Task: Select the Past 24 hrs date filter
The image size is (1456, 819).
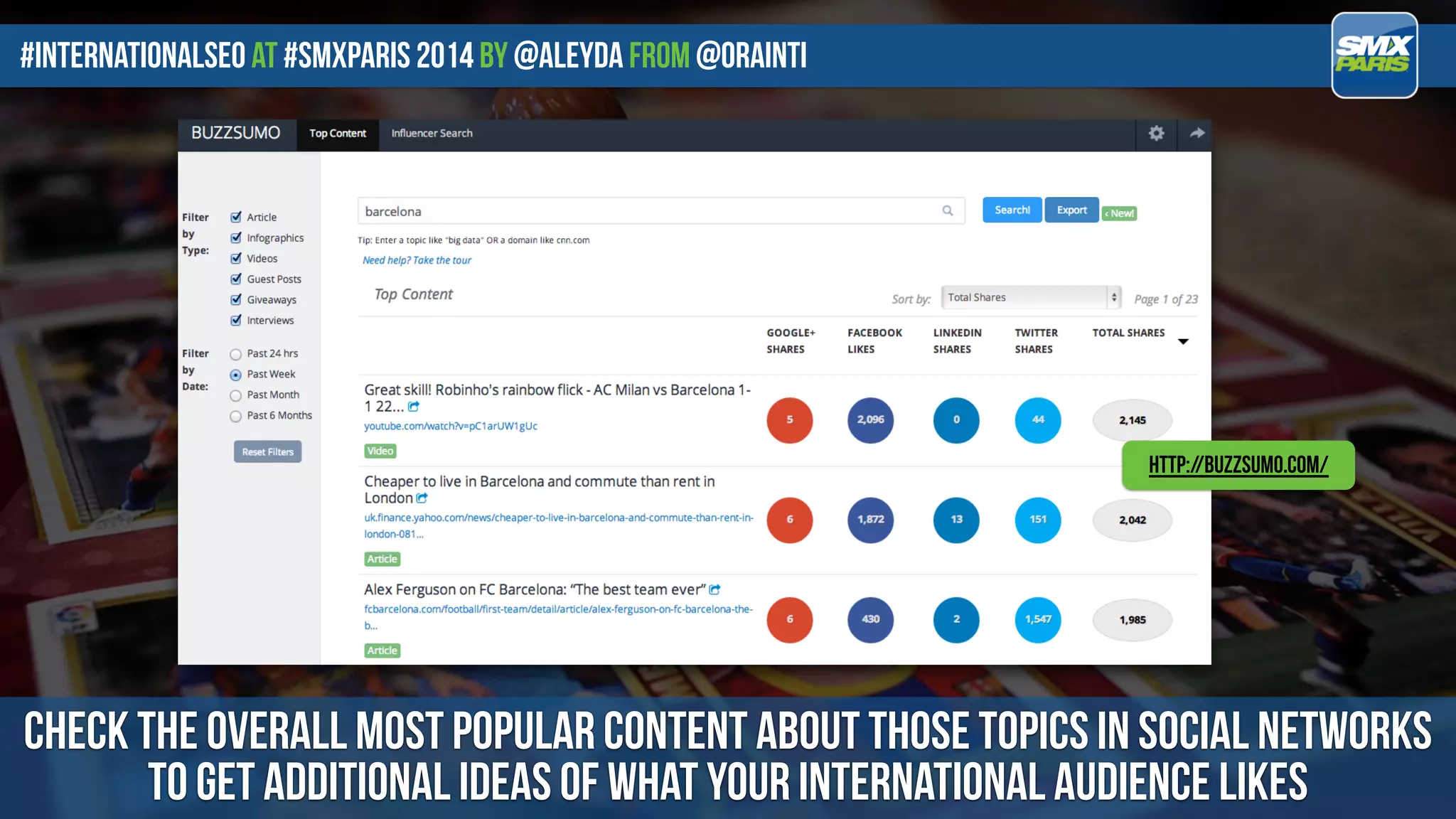Action: pyautogui.click(x=235, y=354)
